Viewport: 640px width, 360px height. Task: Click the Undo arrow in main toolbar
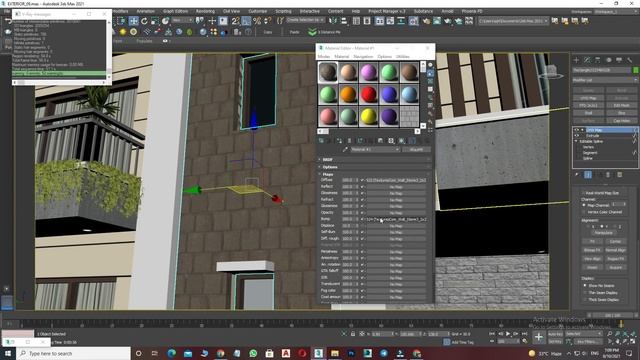click(8, 21)
